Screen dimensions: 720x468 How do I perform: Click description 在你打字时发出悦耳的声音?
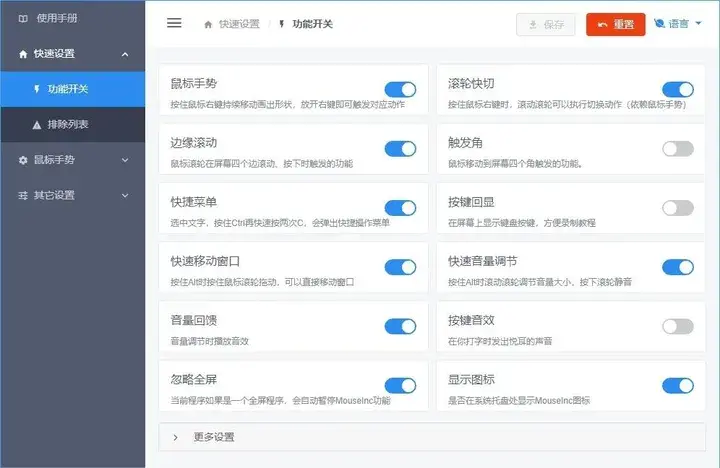[x=500, y=341]
